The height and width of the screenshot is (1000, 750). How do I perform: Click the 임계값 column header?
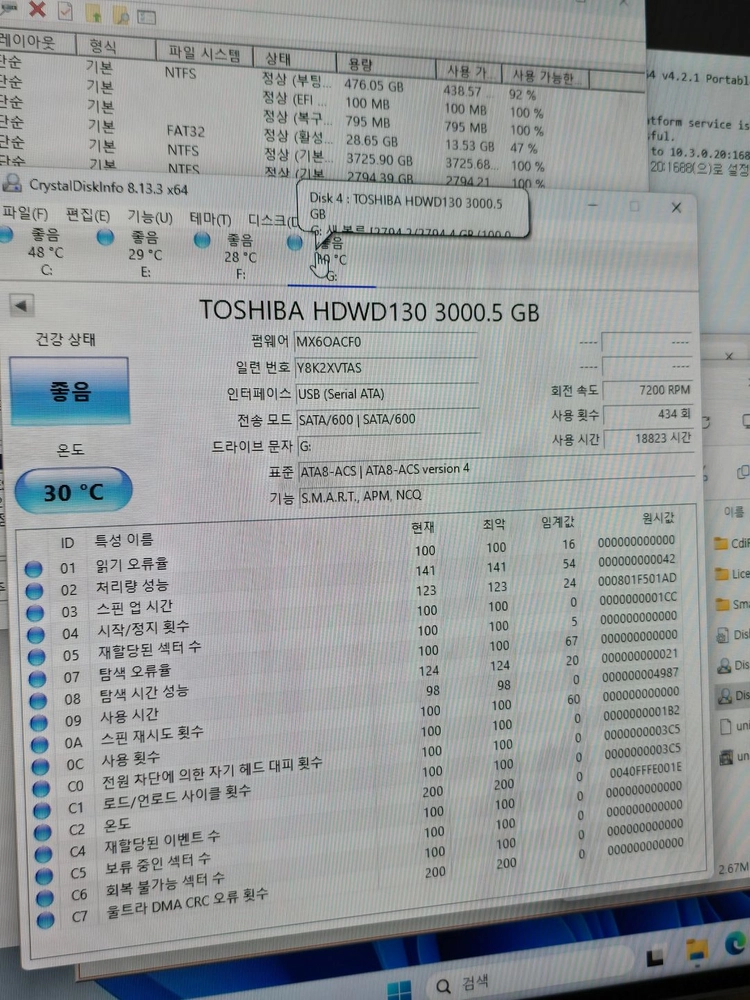point(558,522)
